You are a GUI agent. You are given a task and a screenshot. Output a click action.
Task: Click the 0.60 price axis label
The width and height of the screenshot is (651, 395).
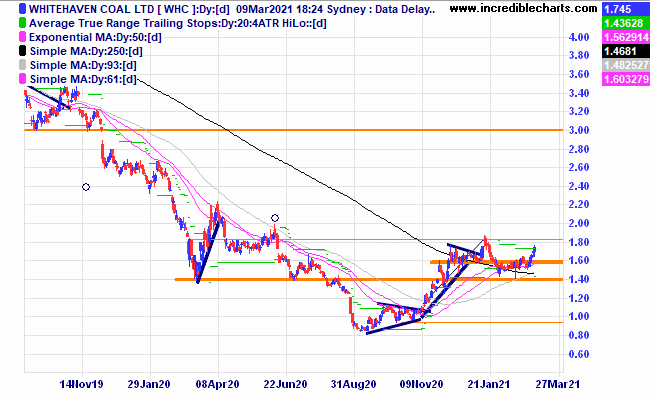tap(579, 354)
